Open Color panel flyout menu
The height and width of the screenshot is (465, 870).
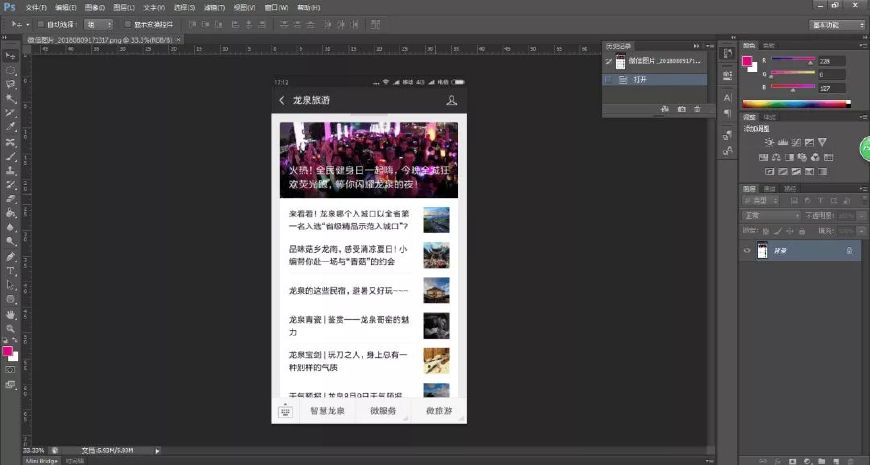tap(863, 46)
